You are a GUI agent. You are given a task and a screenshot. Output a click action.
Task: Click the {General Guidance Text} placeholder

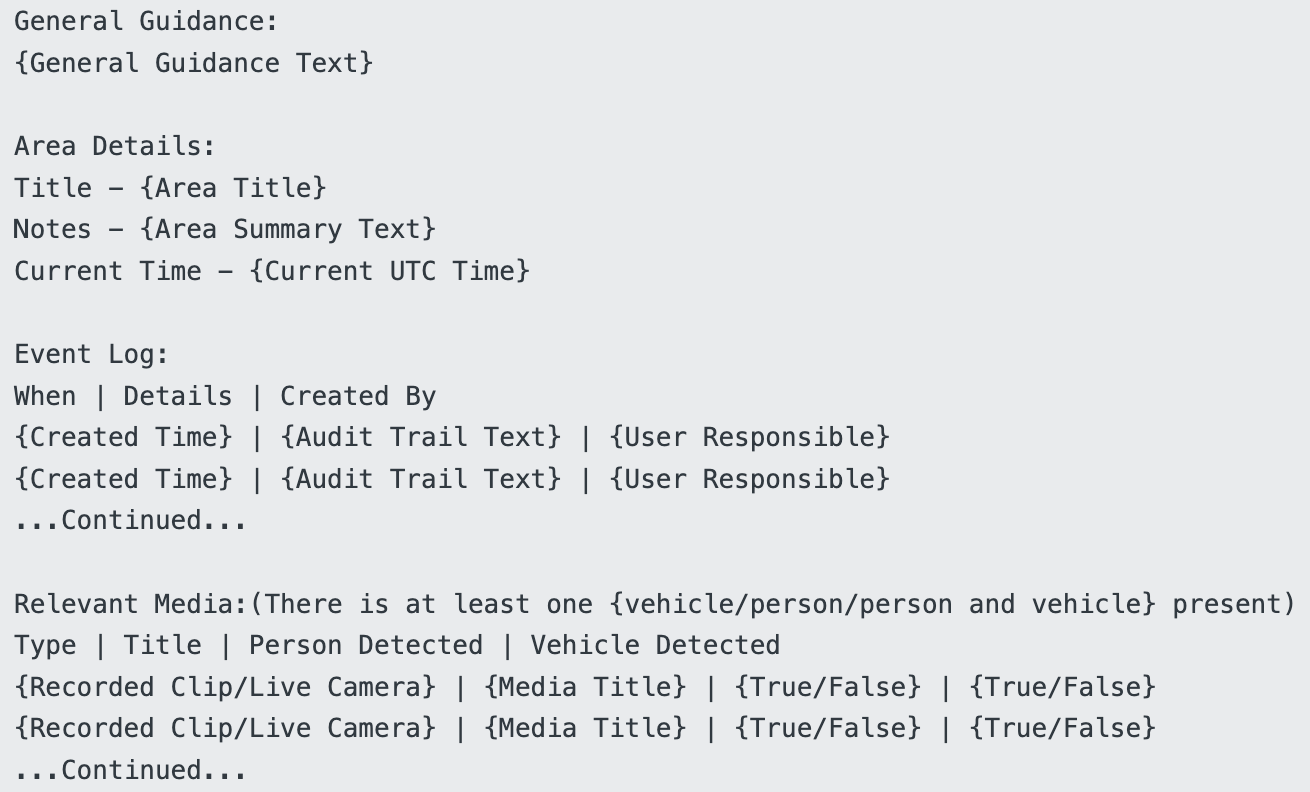(193, 63)
